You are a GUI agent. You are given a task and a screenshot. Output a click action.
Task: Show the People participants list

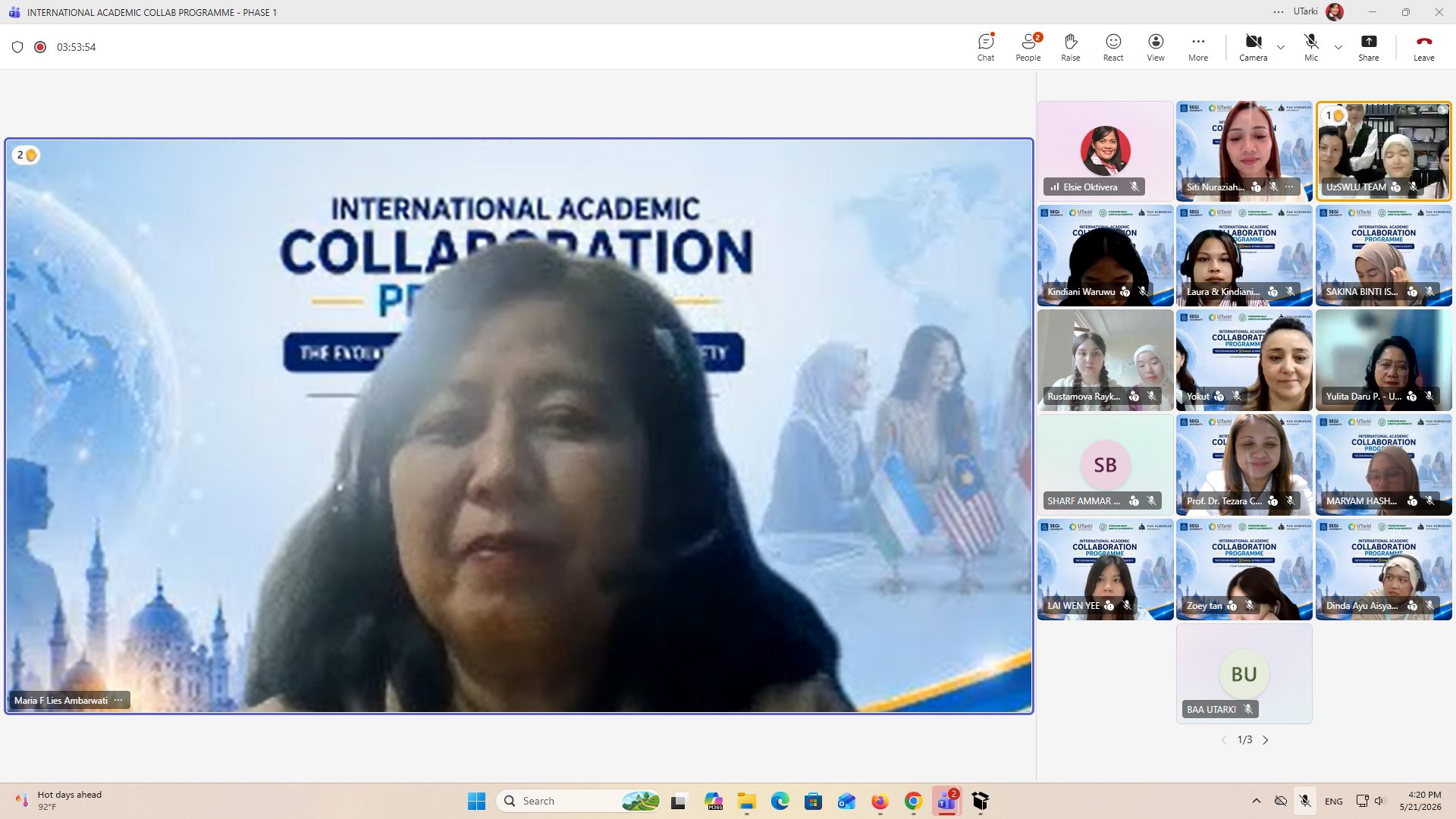[x=1028, y=47]
